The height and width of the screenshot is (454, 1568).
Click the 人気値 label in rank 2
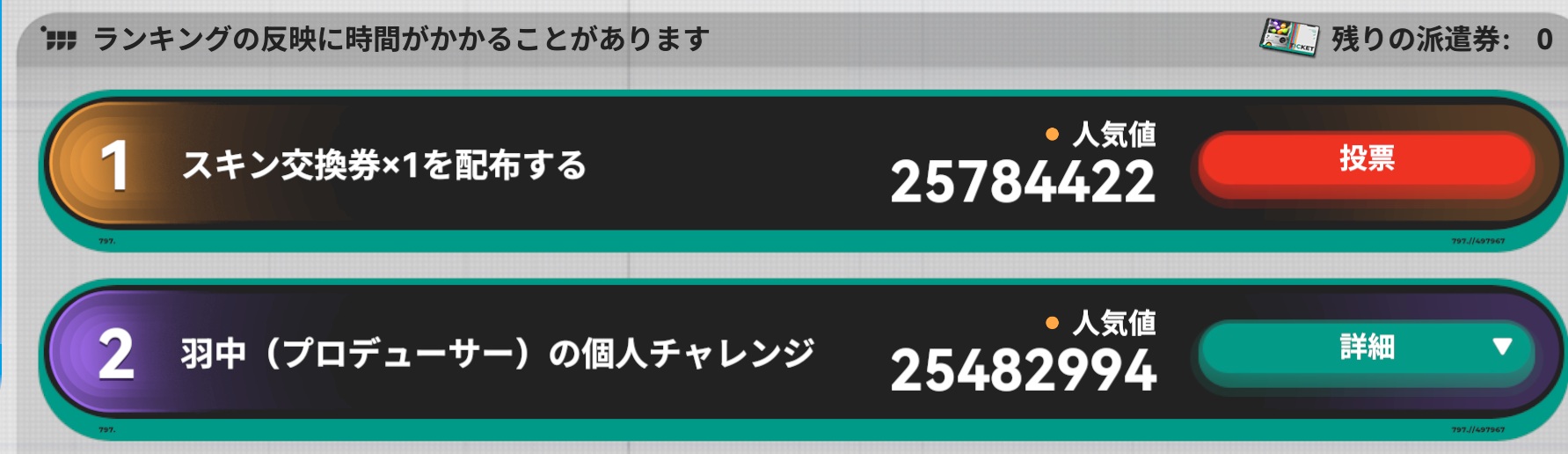tap(1113, 324)
